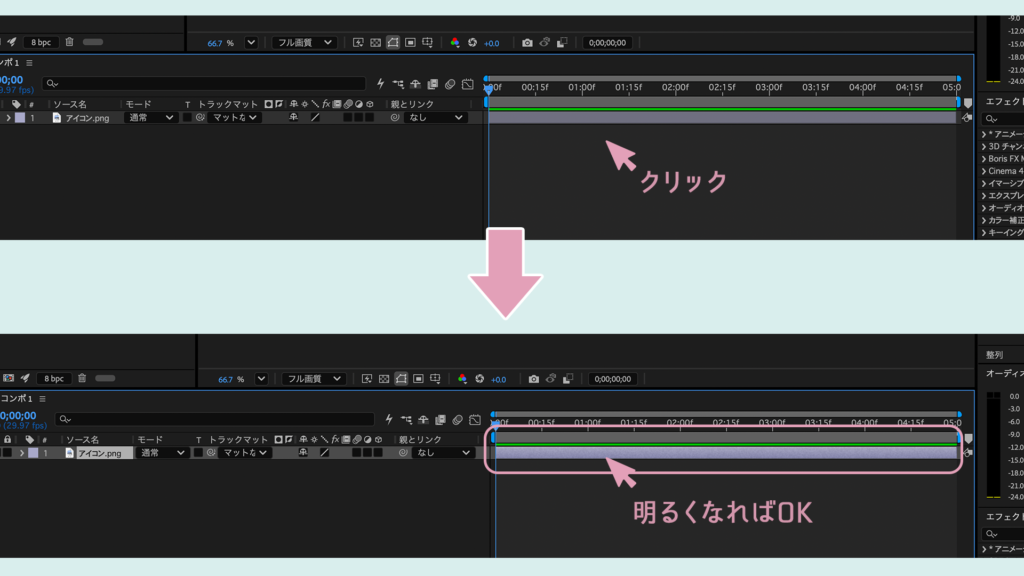Click the fast previews icon in upper screenshot

tap(358, 42)
